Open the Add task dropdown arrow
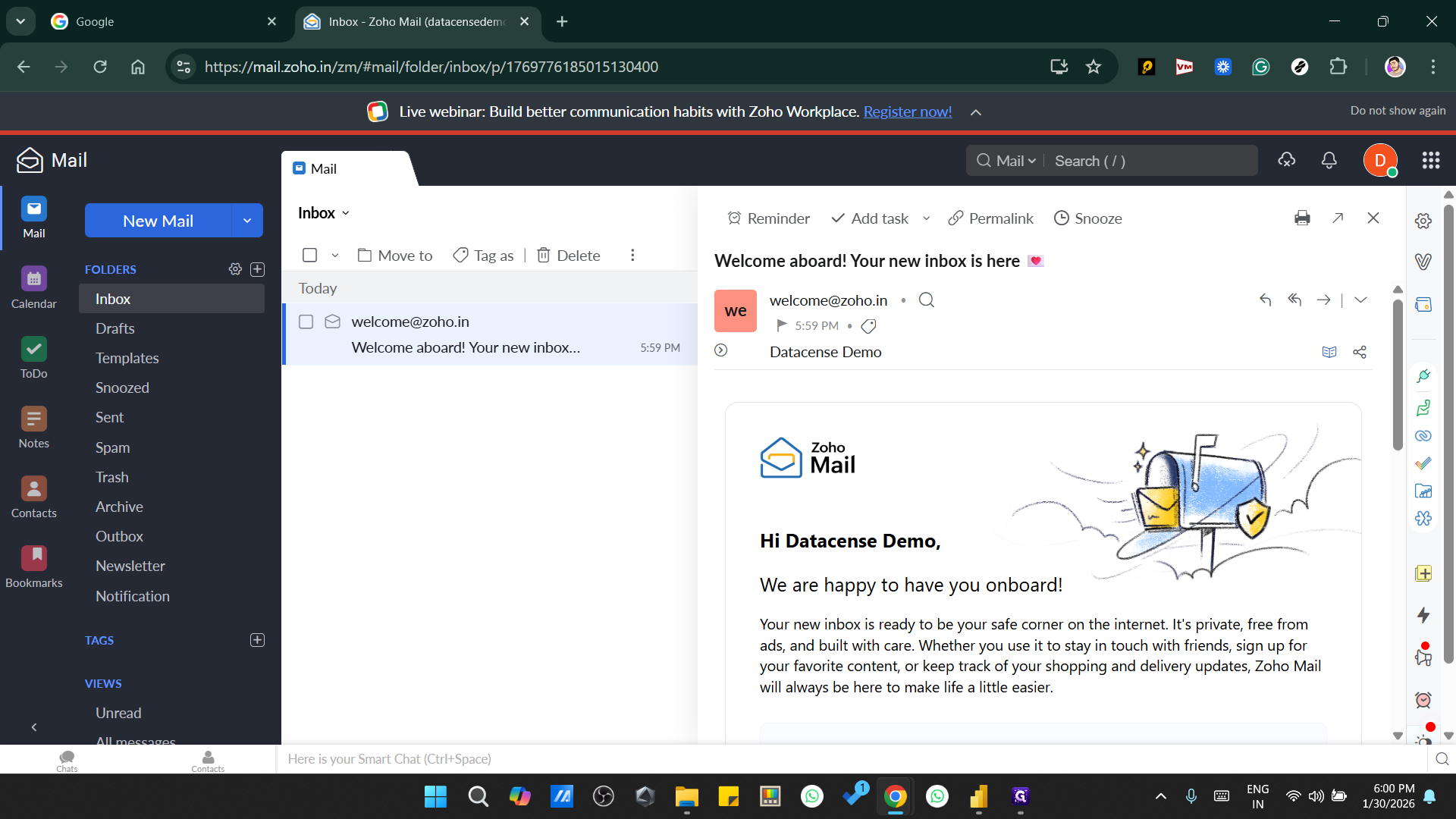 (x=926, y=218)
